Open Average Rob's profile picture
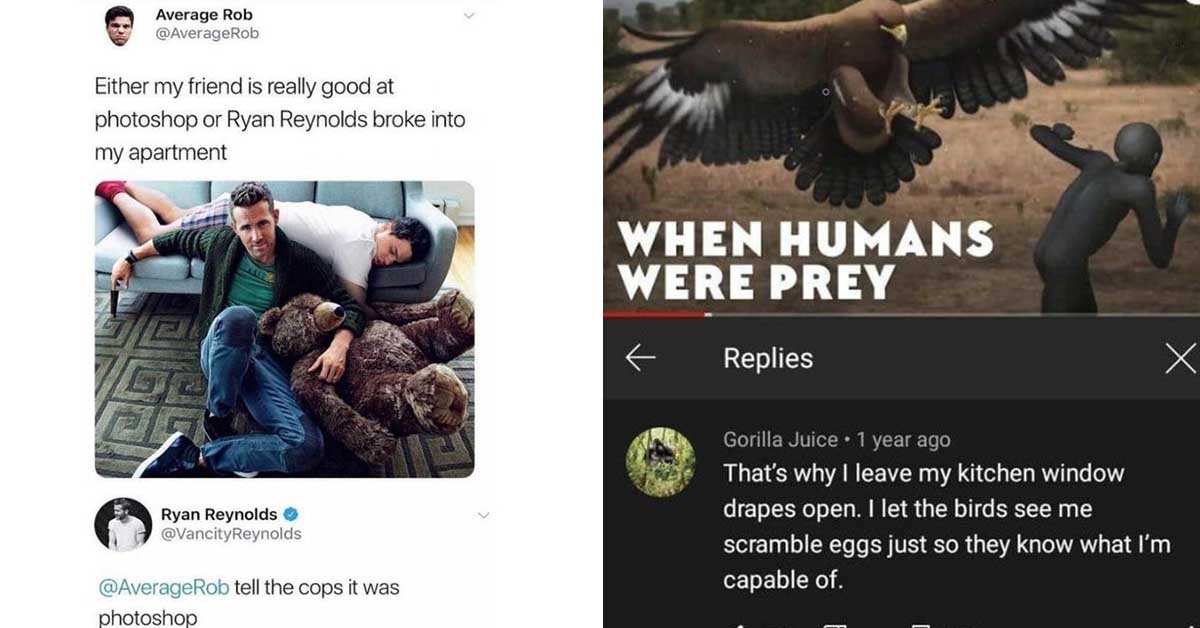Image resolution: width=1200 pixels, height=628 pixels. tap(120, 25)
